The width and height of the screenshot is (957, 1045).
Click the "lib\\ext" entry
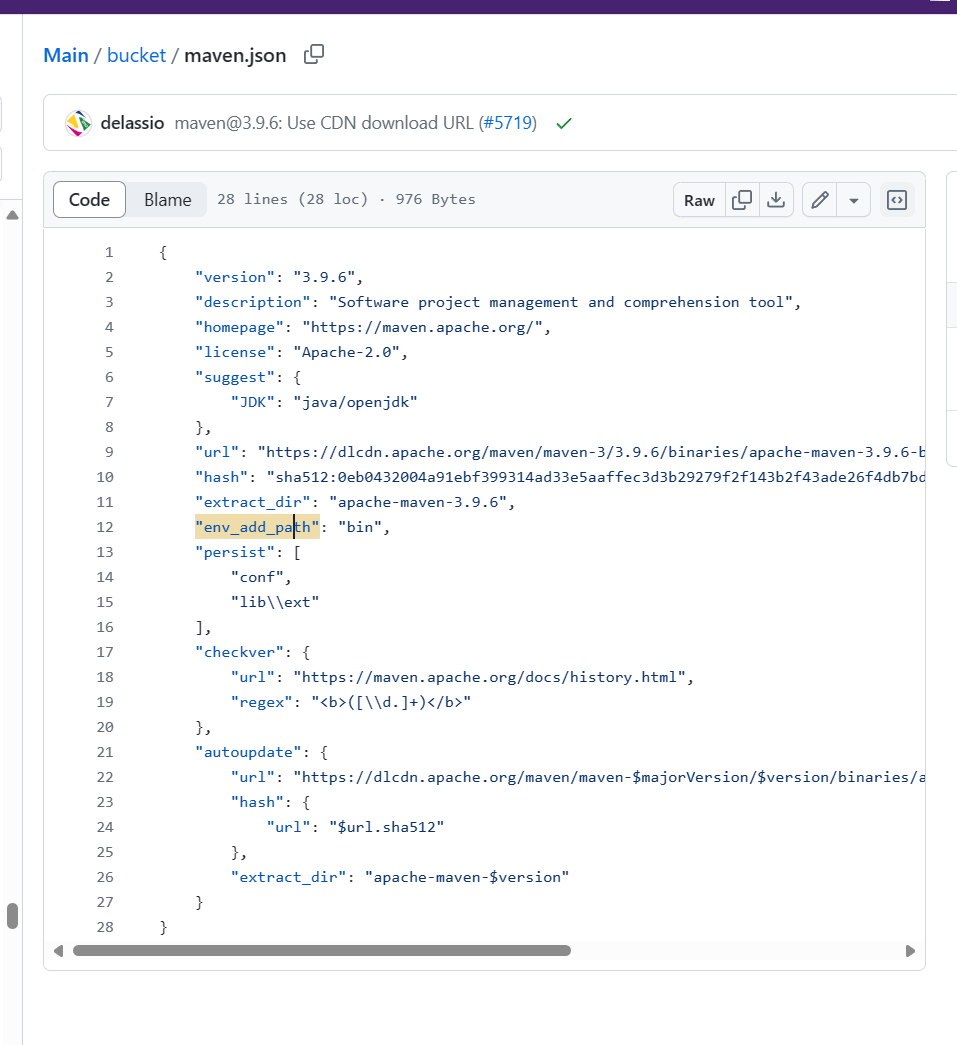275,602
